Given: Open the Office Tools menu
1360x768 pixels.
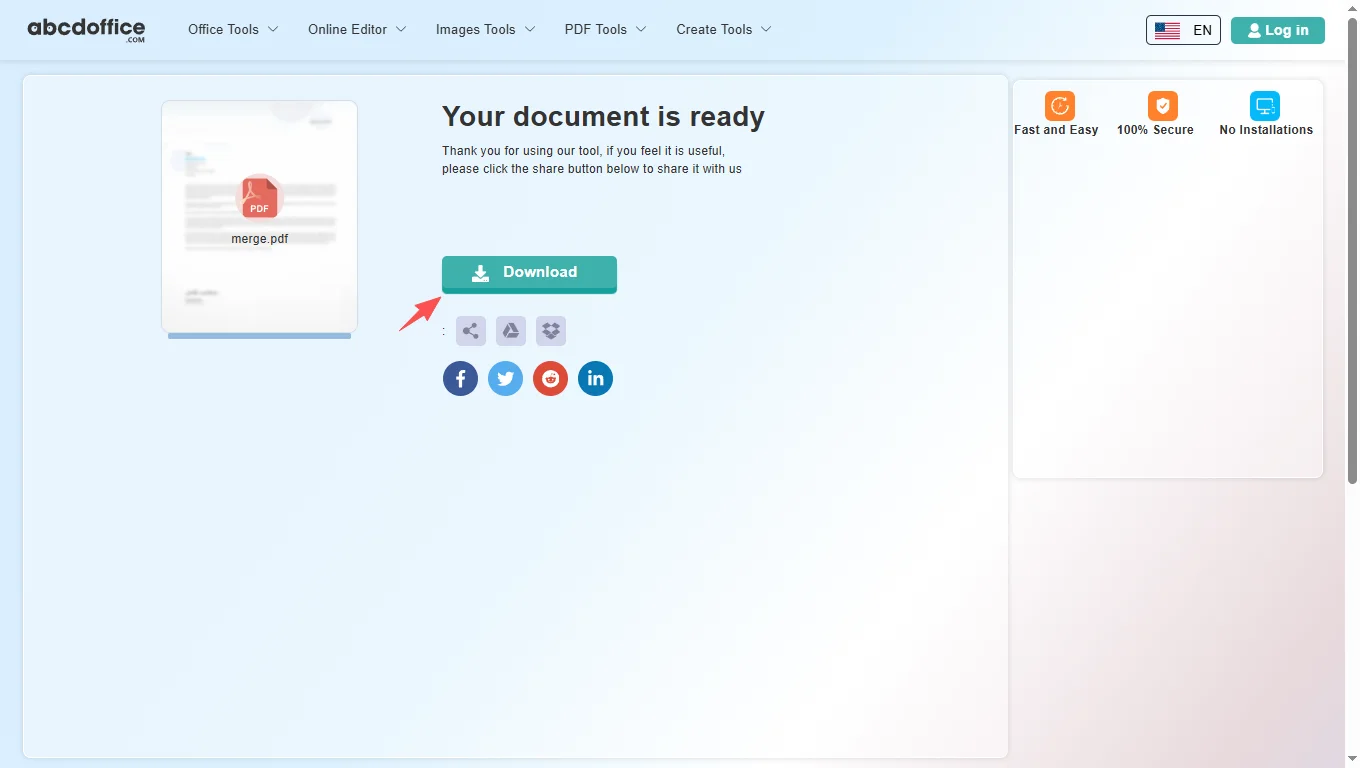Looking at the screenshot, I should tap(233, 29).
